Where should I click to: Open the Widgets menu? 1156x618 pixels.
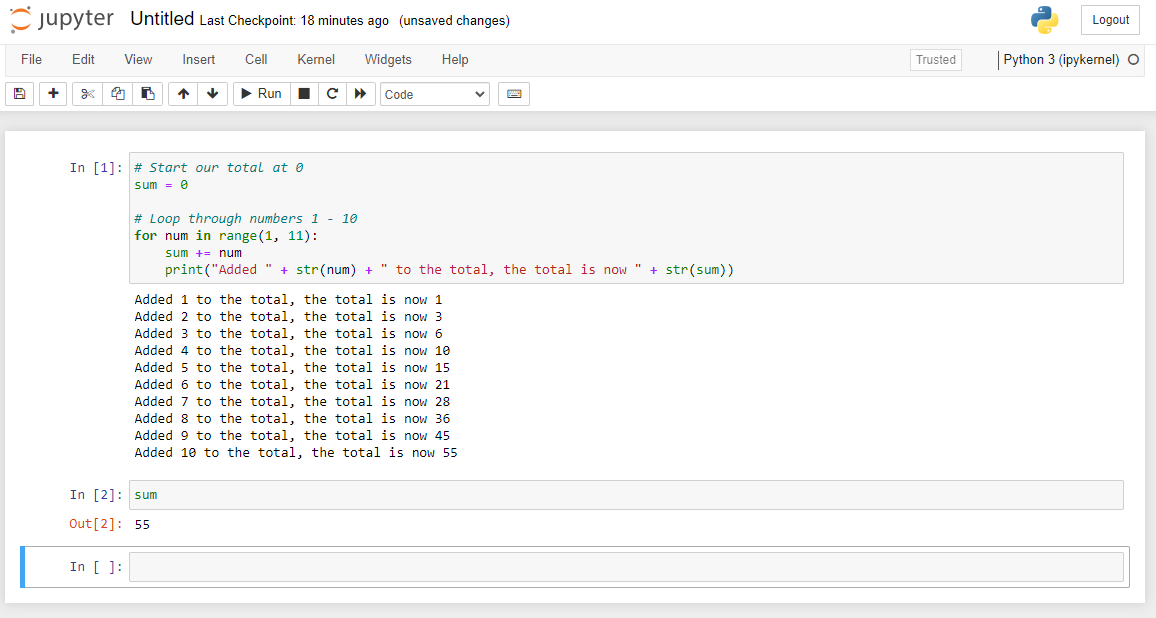[x=389, y=60]
